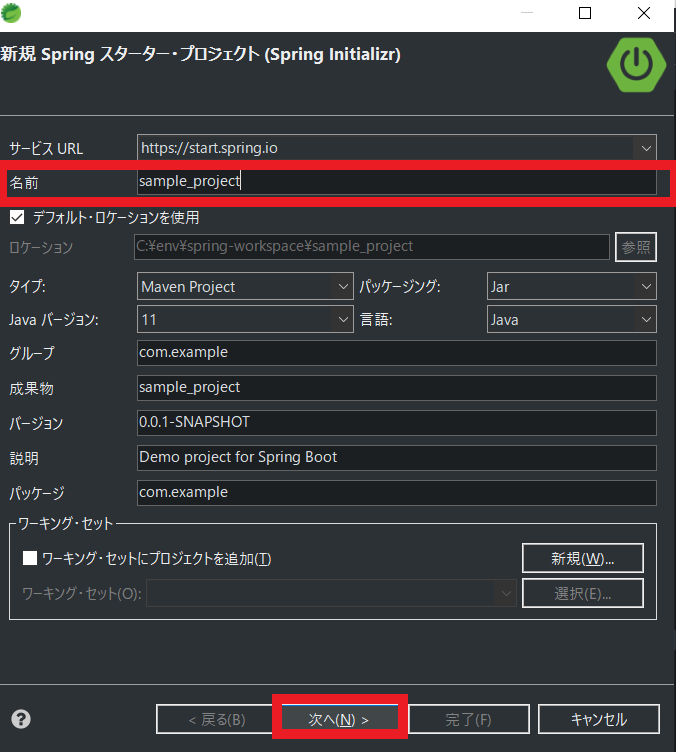Click the バージョン field 0.0.1-SNAPSHOT
The image size is (676, 752).
(396, 423)
